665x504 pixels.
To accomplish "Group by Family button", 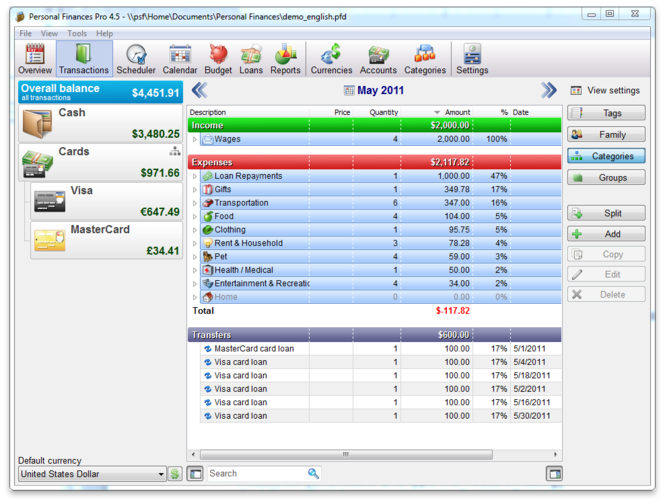I will (x=606, y=134).
